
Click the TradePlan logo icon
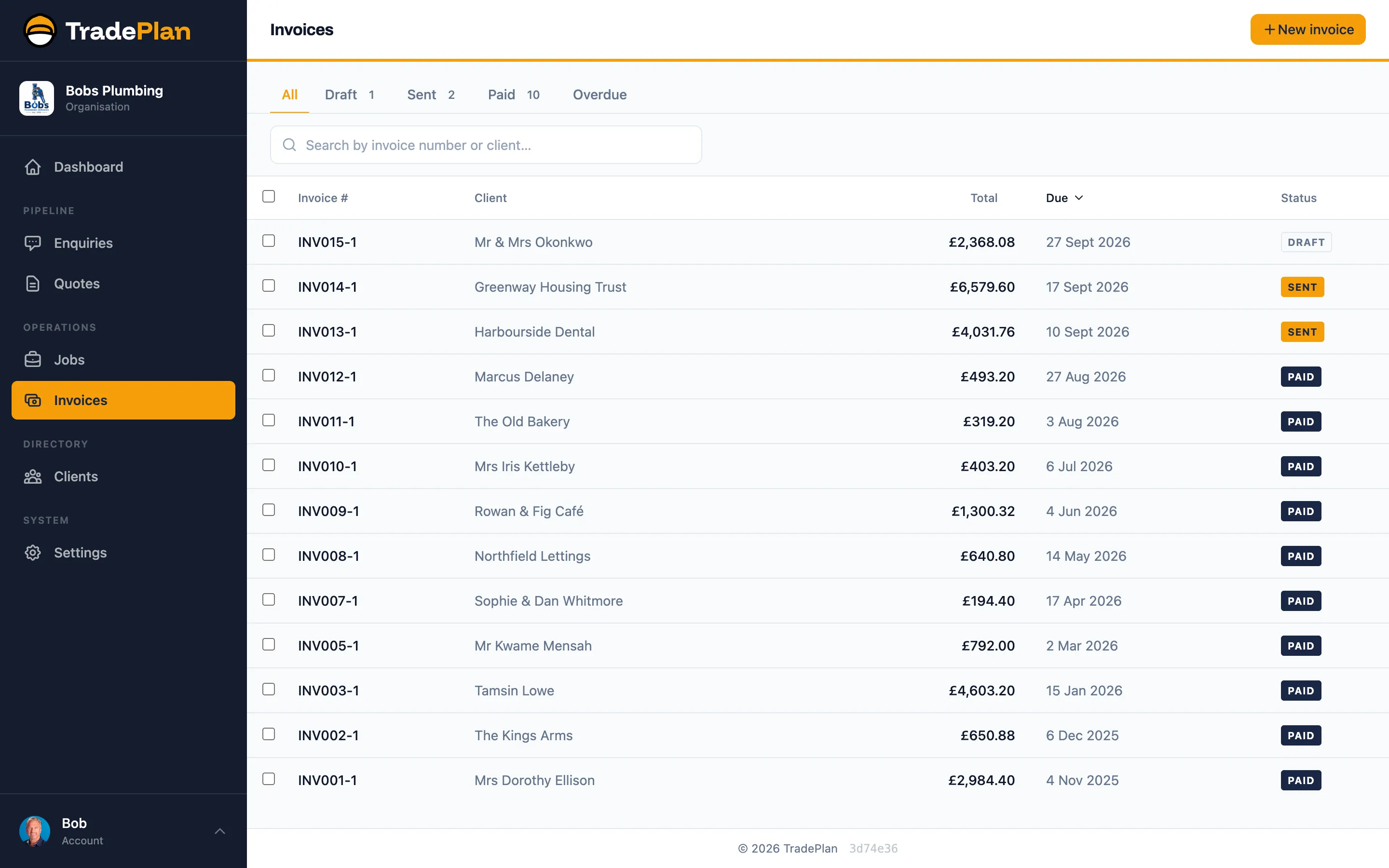click(x=40, y=30)
